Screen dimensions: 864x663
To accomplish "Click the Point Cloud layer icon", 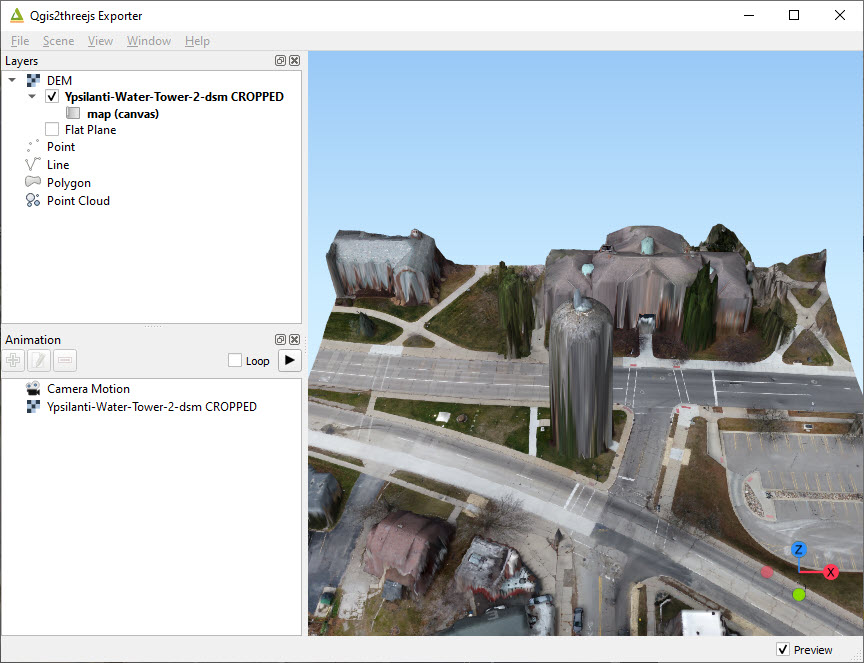I will [x=31, y=200].
